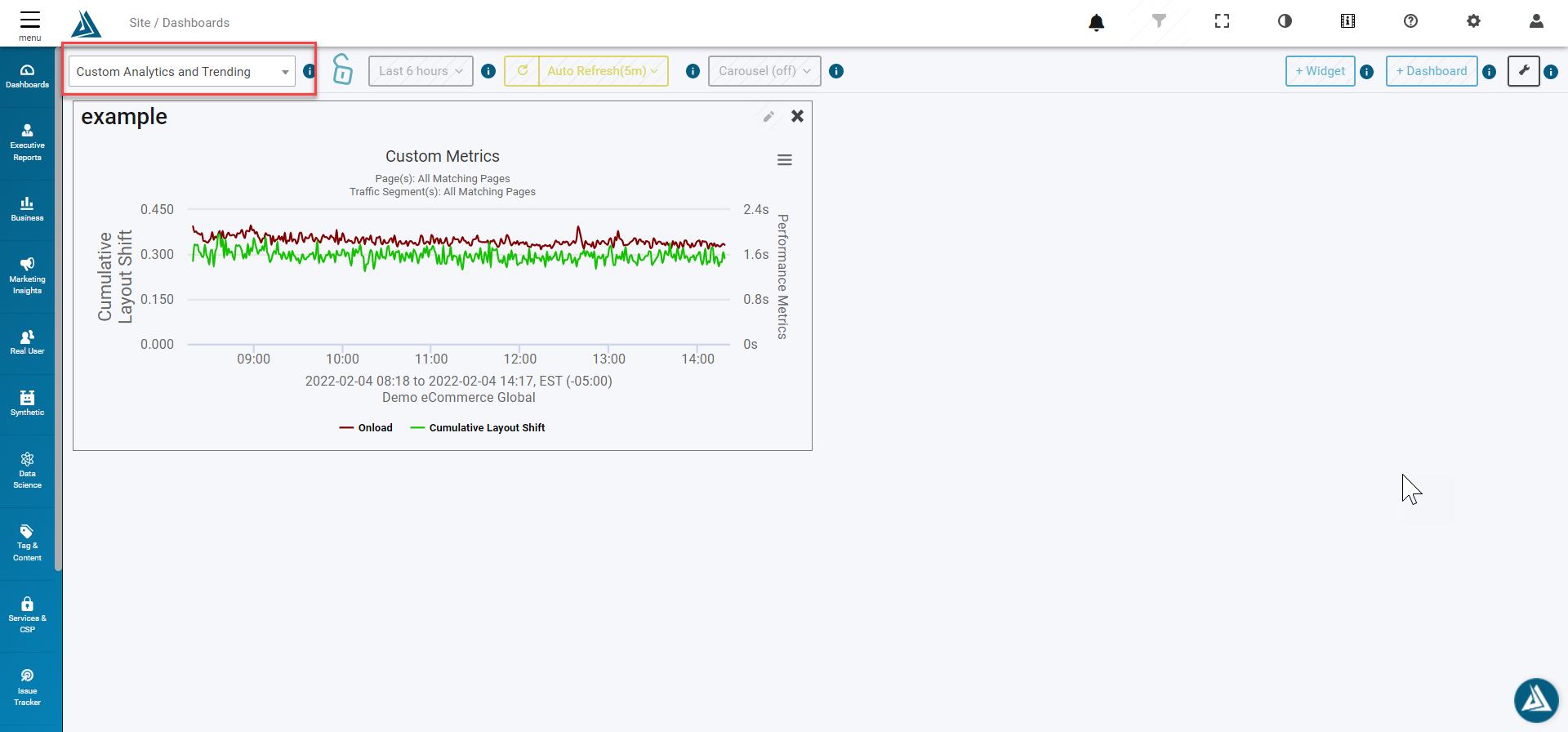Open Data Science section
1568x732 pixels.
pyautogui.click(x=27, y=471)
